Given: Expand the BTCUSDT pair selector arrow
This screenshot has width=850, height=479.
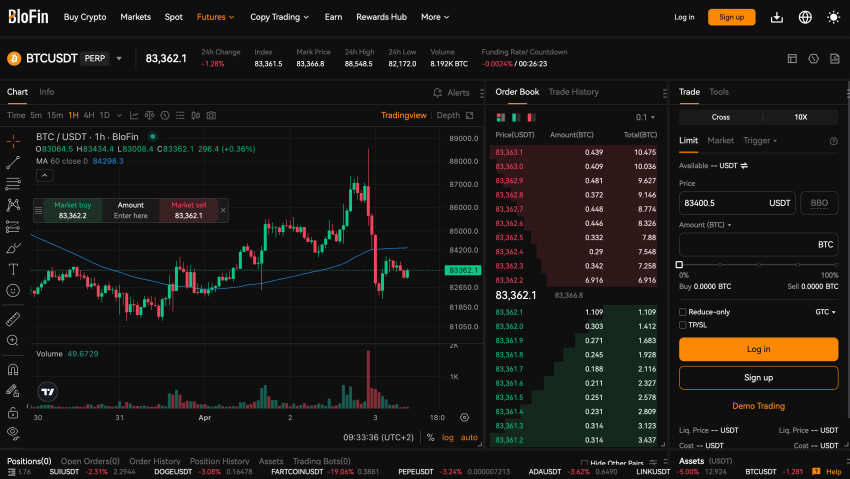Looking at the screenshot, I should click(x=119, y=59).
